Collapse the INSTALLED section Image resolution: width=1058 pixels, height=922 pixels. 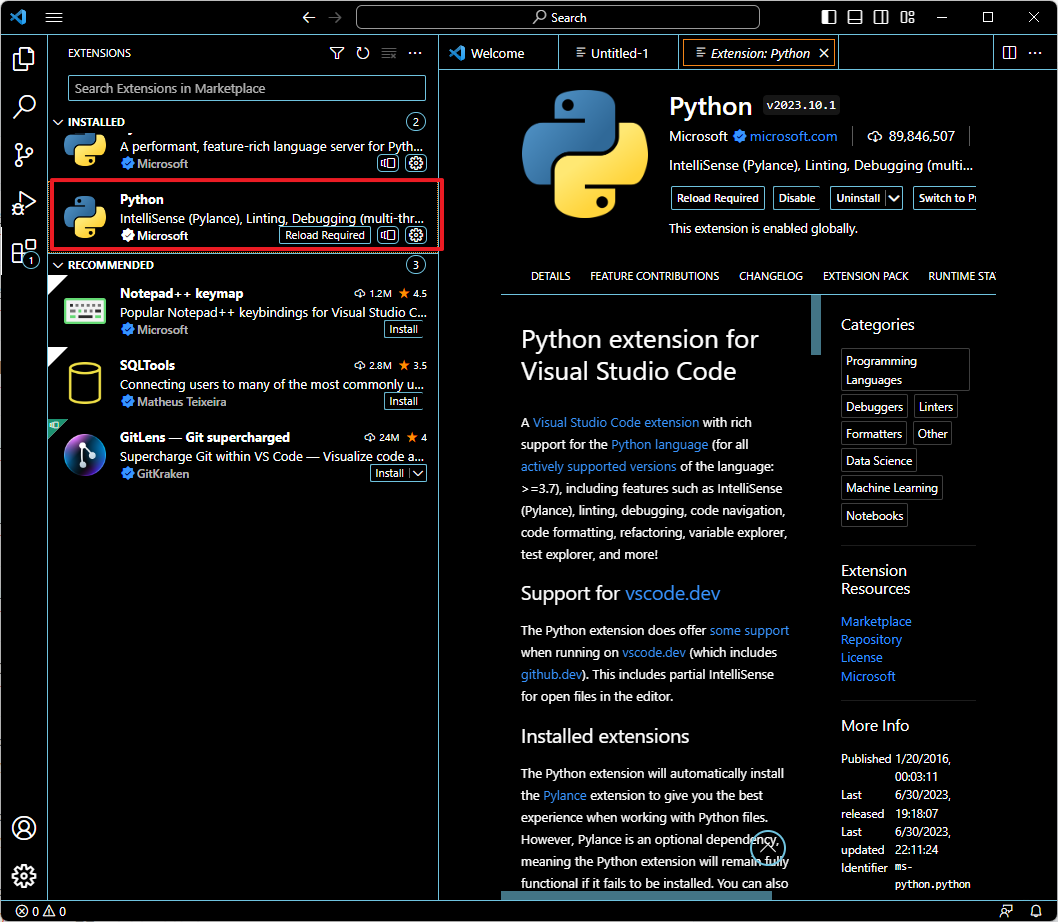pos(59,122)
